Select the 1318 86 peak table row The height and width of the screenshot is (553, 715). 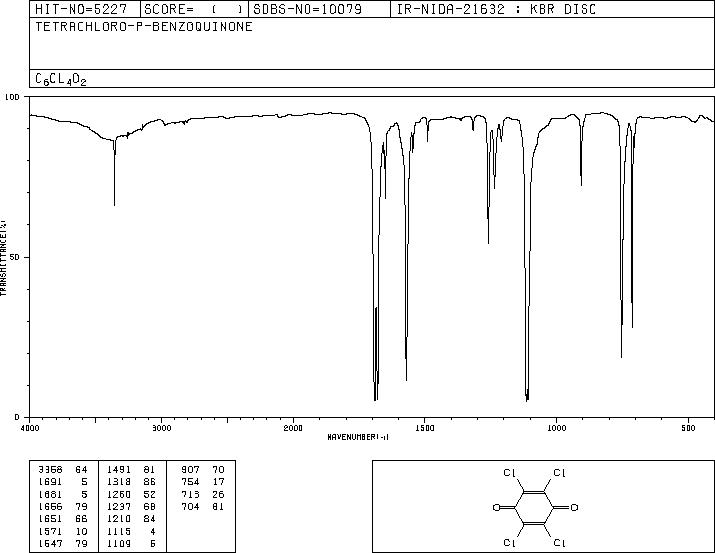tap(131, 482)
